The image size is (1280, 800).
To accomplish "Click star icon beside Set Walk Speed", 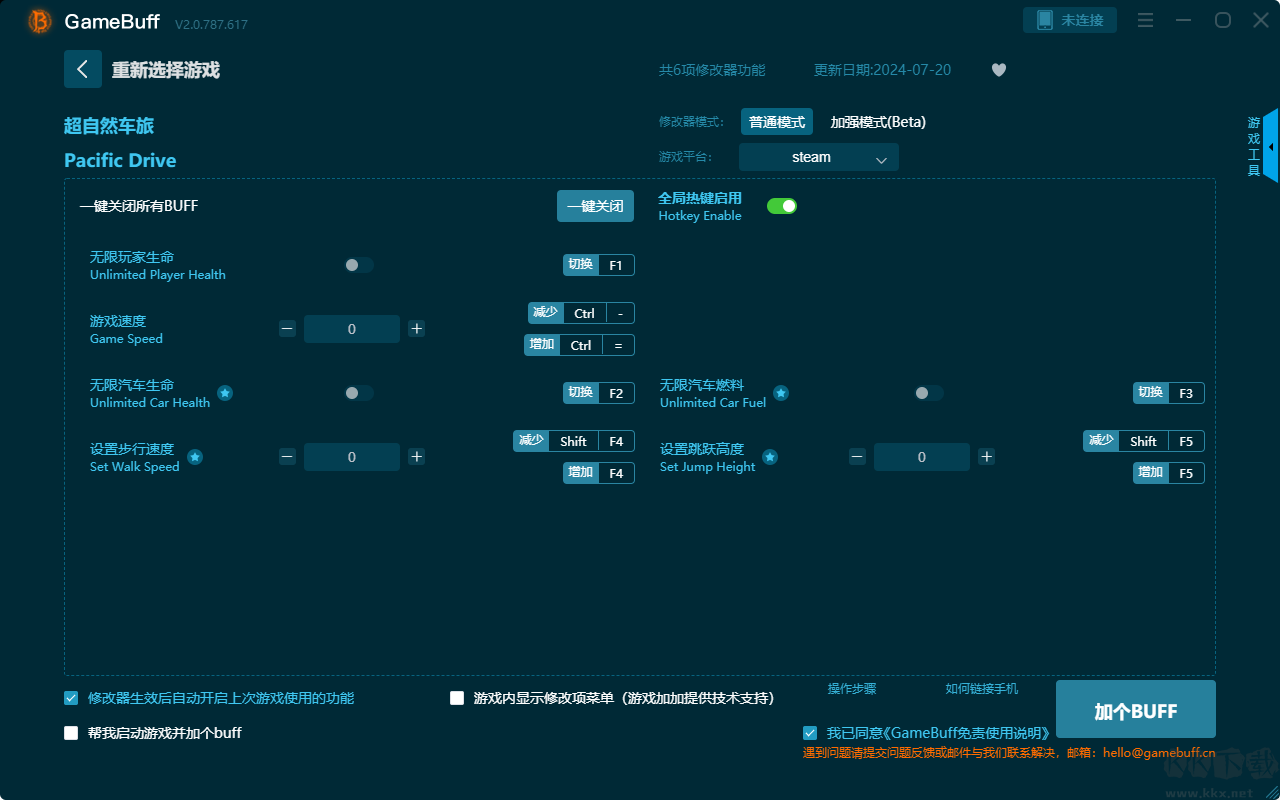I will (195, 457).
